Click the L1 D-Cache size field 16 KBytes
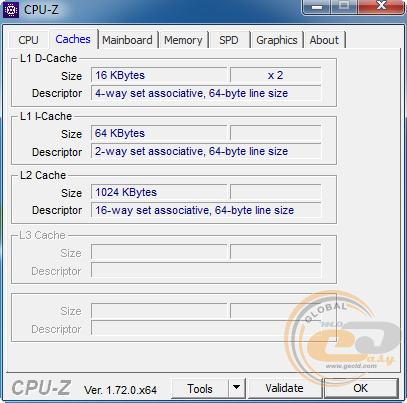The height and width of the screenshot is (403, 407). click(159, 75)
